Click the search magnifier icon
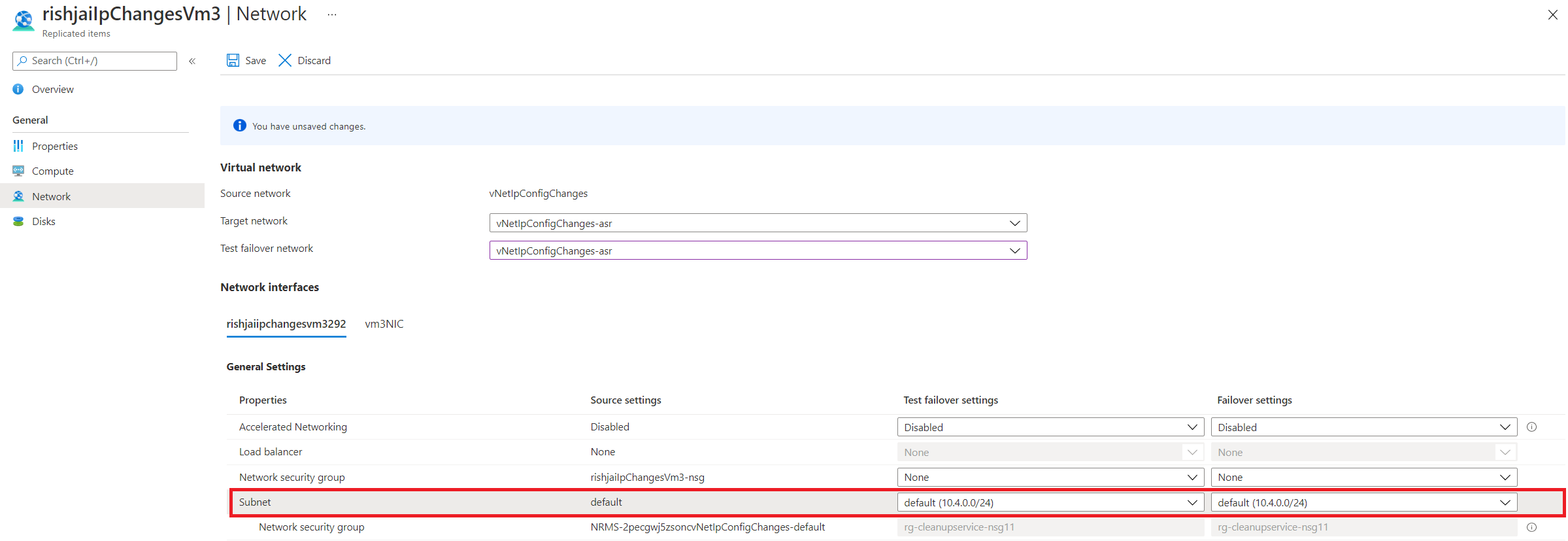1568x541 pixels. click(23, 61)
